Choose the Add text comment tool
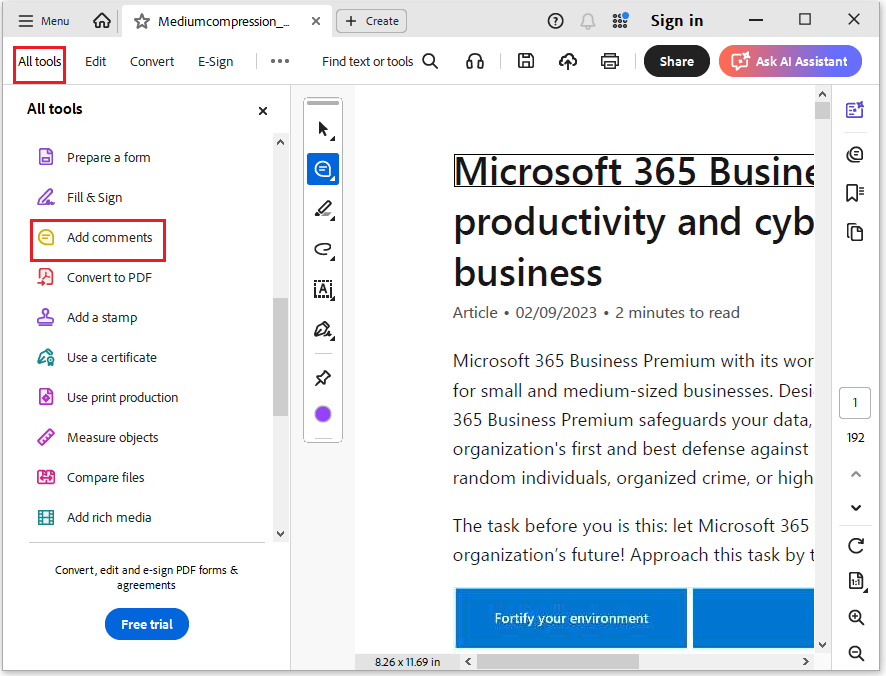This screenshot has height=676, width=886. click(x=323, y=290)
